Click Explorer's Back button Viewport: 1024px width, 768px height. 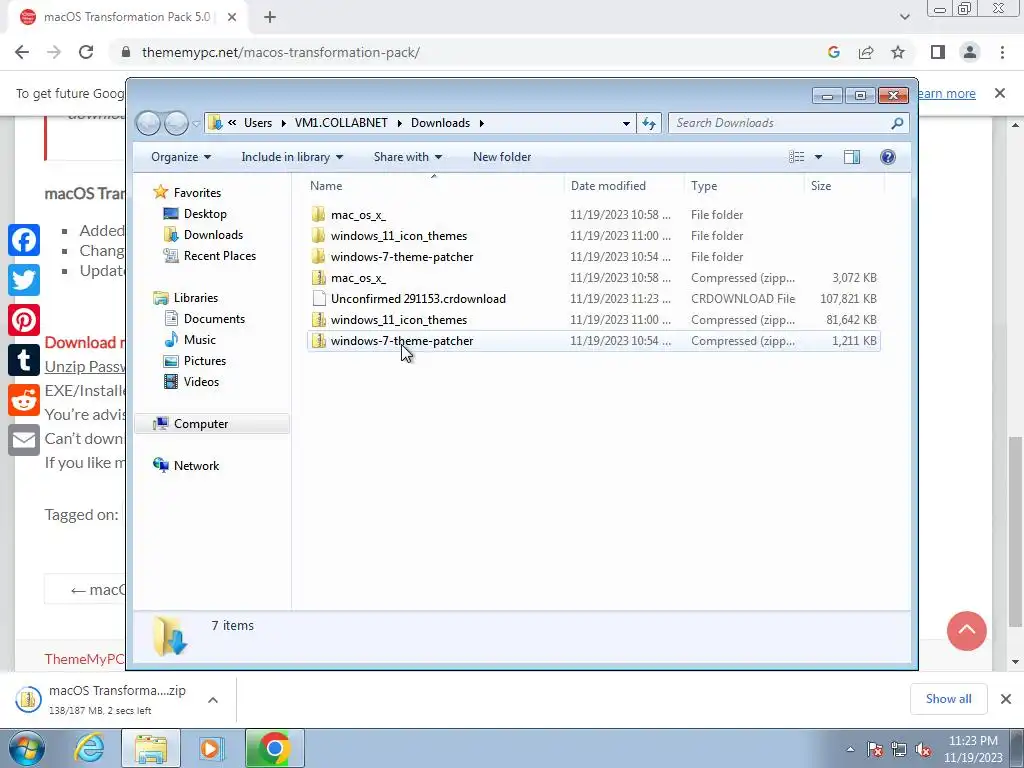[x=148, y=123]
